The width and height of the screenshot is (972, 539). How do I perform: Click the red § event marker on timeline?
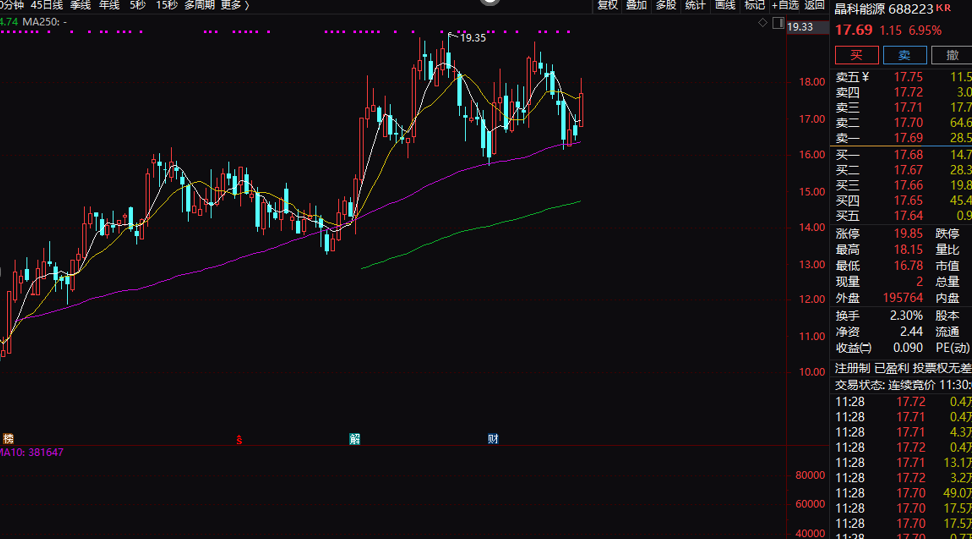(238, 439)
